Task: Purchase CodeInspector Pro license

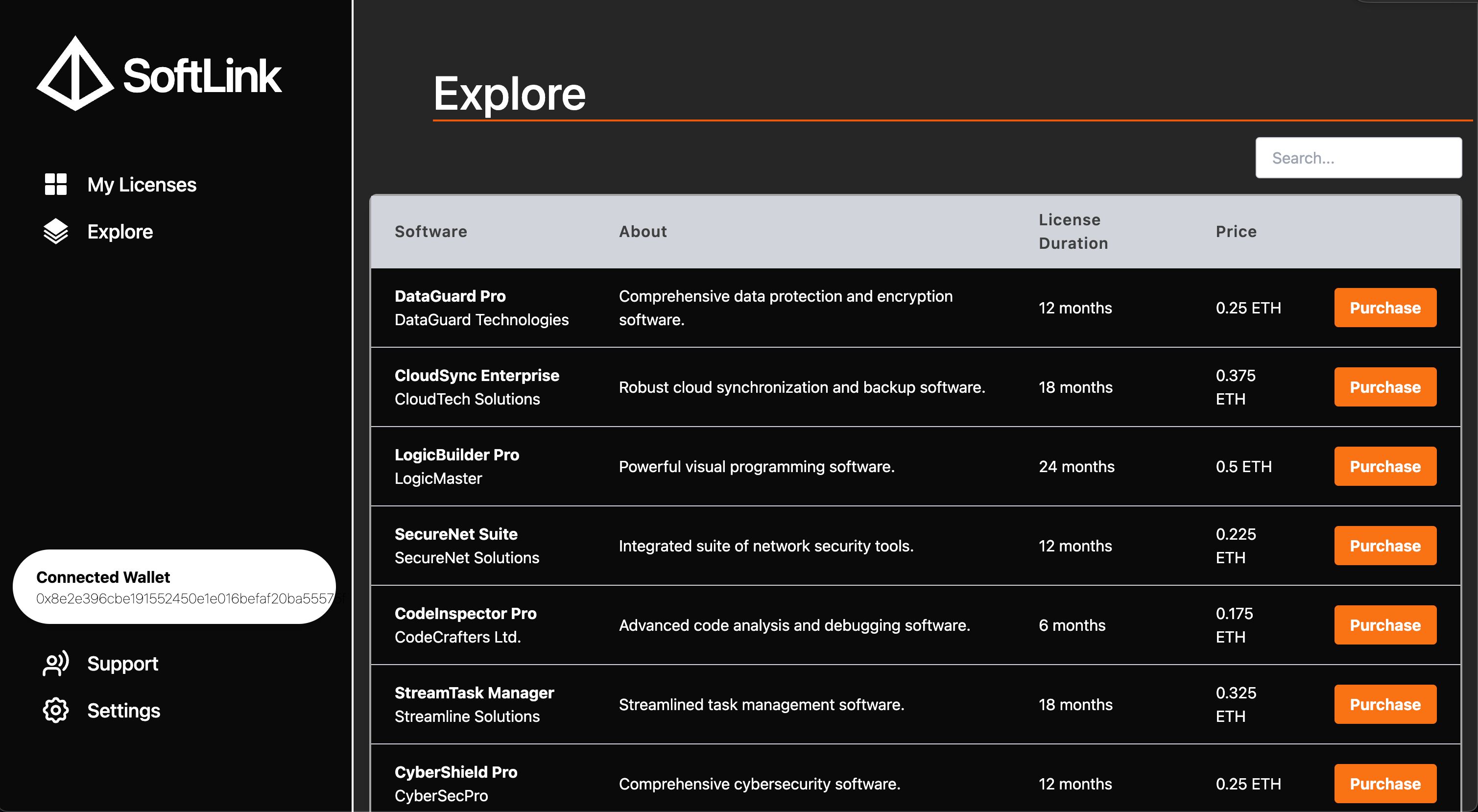Action: [1385, 625]
